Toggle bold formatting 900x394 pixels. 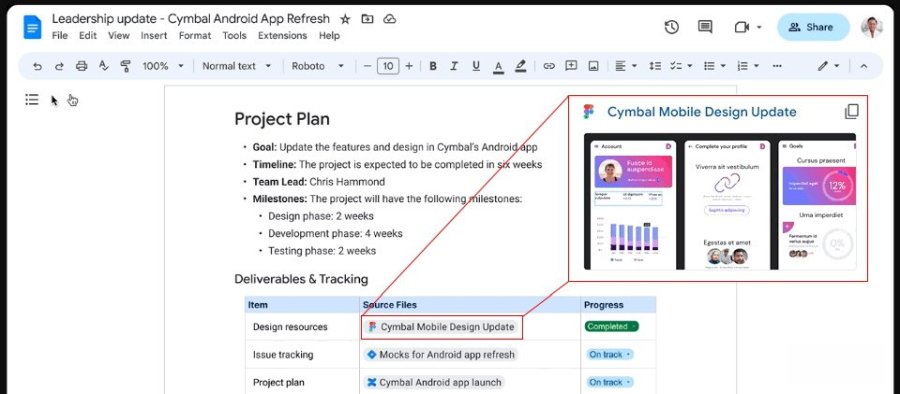(433, 66)
